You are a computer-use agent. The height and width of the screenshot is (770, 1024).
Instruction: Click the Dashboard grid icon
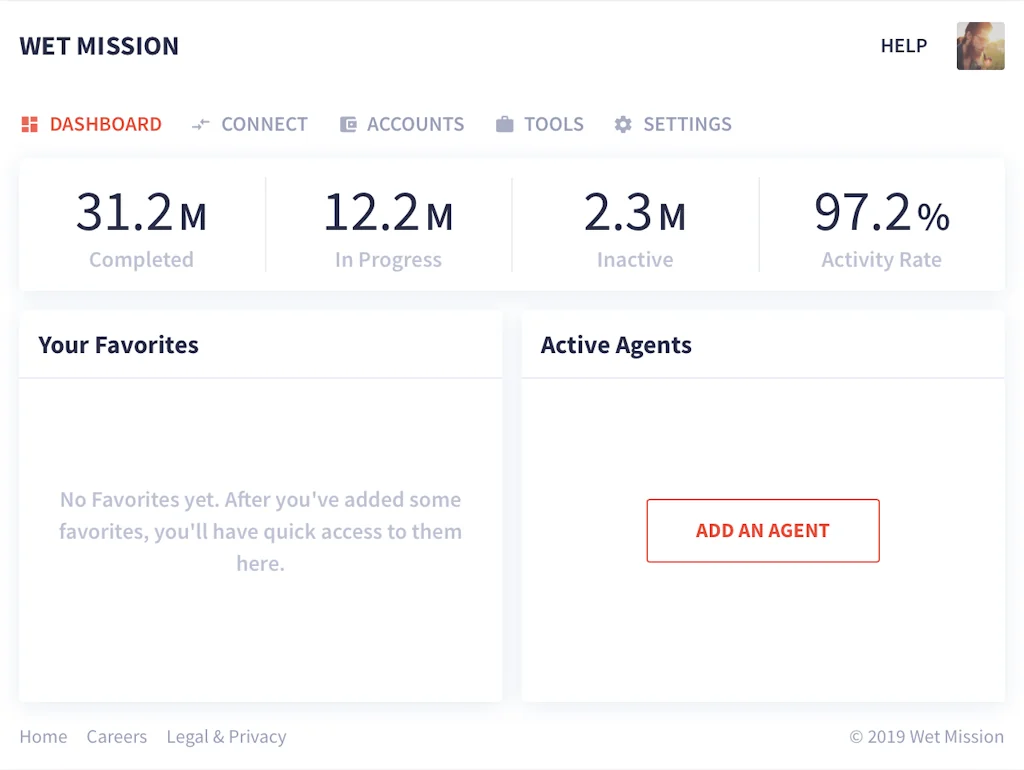[29, 125]
